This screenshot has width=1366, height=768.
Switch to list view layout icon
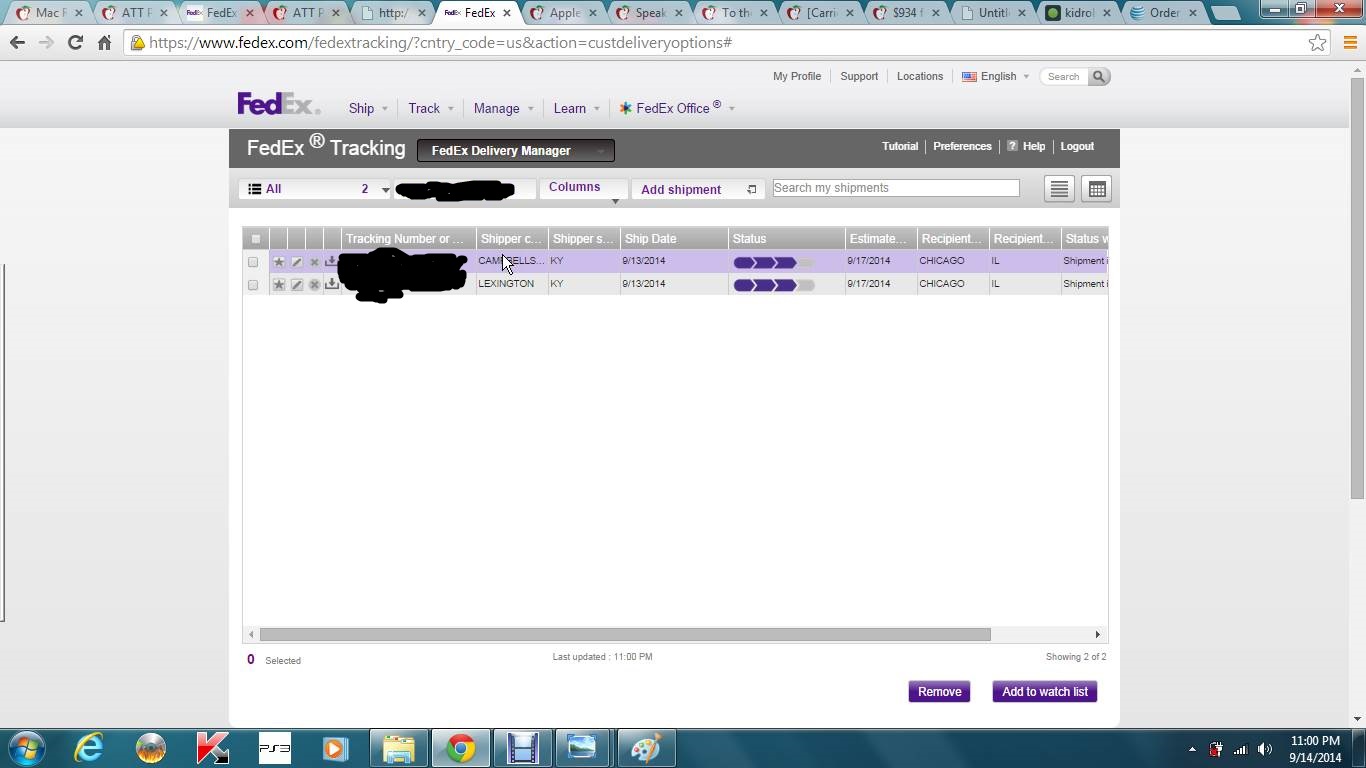point(1059,189)
